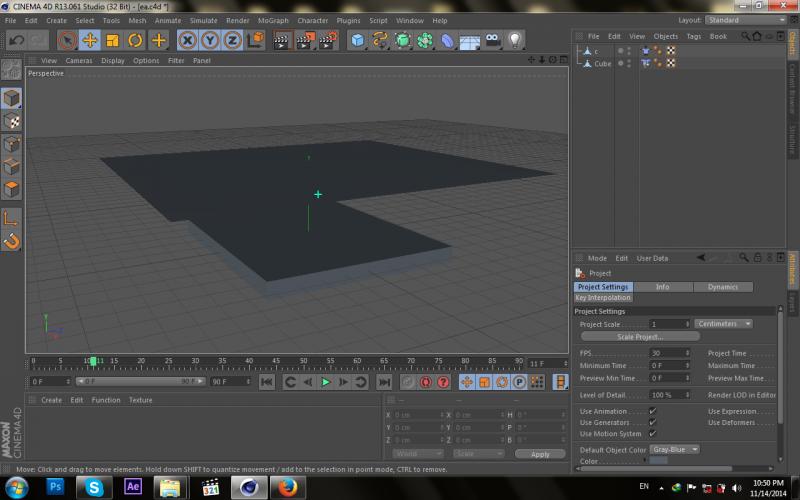Viewport: 800px width, 500px height.
Task: Click the Add Cube primitive icon
Action: coord(357,41)
